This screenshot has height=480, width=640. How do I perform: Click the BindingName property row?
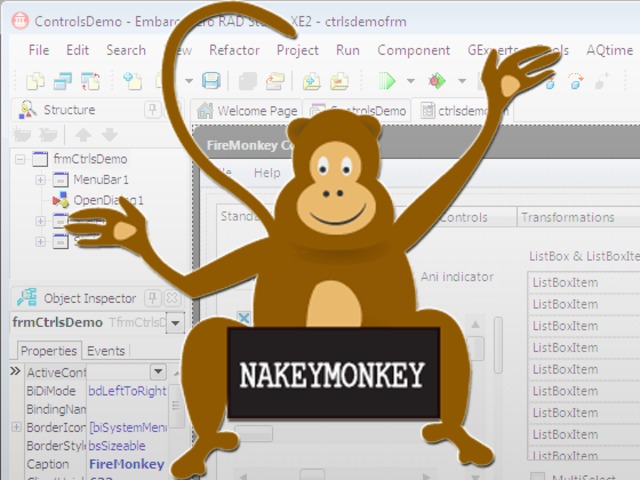pyautogui.click(x=96, y=409)
